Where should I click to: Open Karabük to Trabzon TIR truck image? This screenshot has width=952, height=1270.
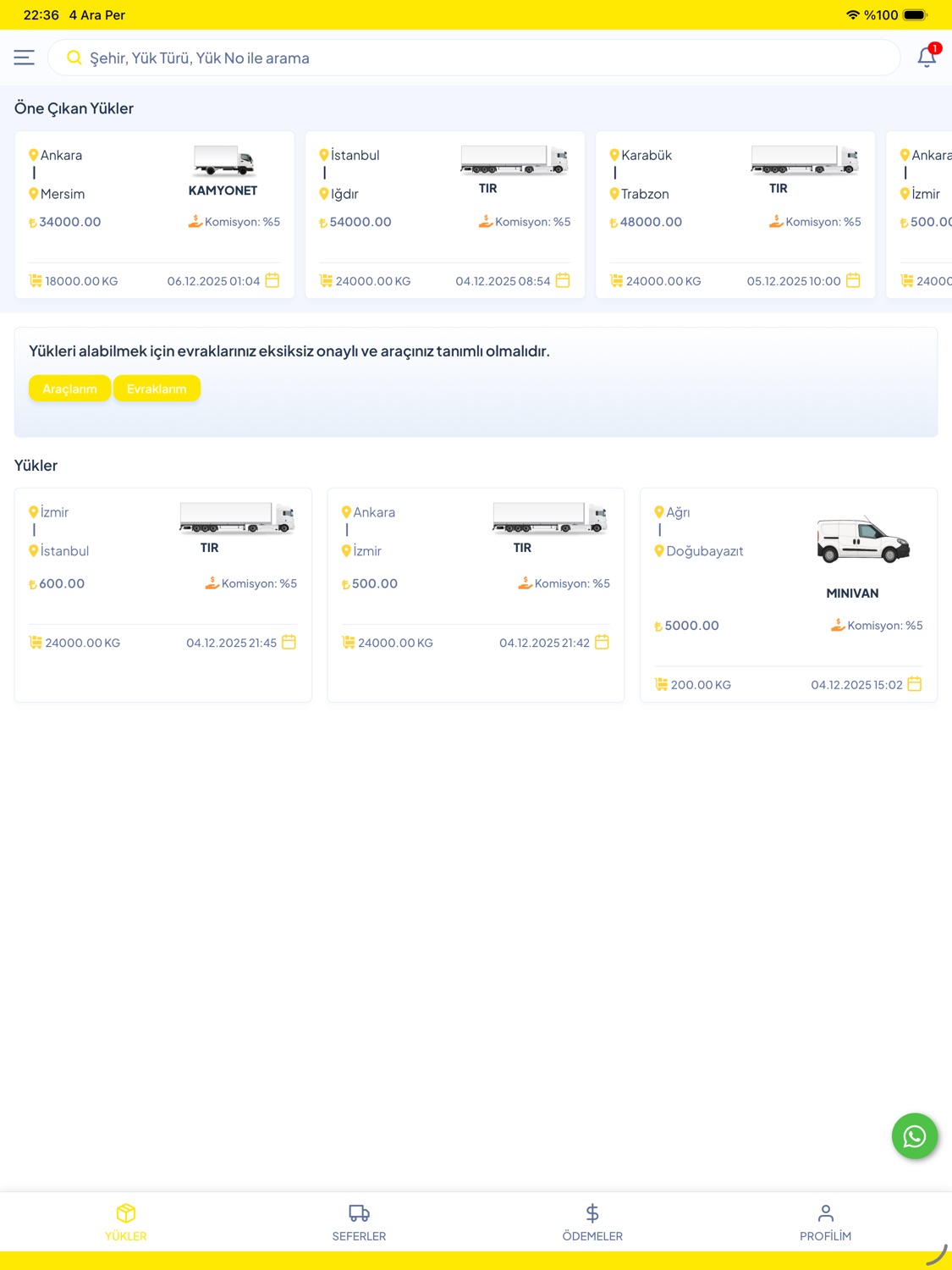(805, 159)
